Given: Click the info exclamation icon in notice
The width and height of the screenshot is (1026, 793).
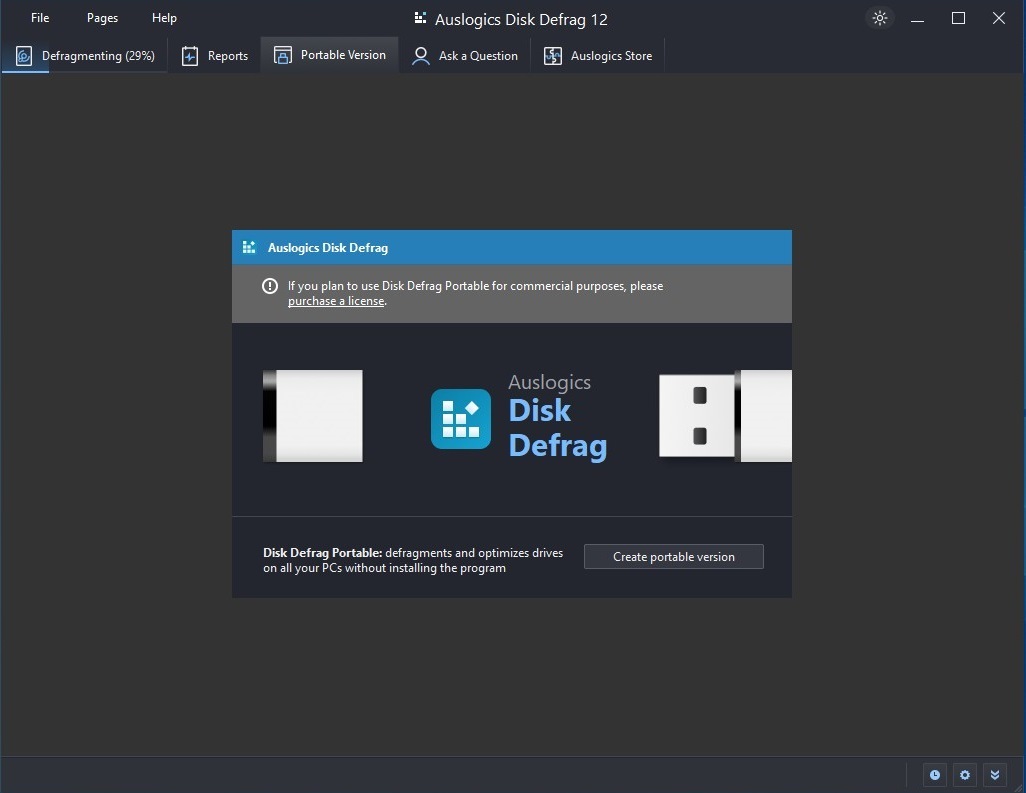Looking at the screenshot, I should pyautogui.click(x=270, y=286).
